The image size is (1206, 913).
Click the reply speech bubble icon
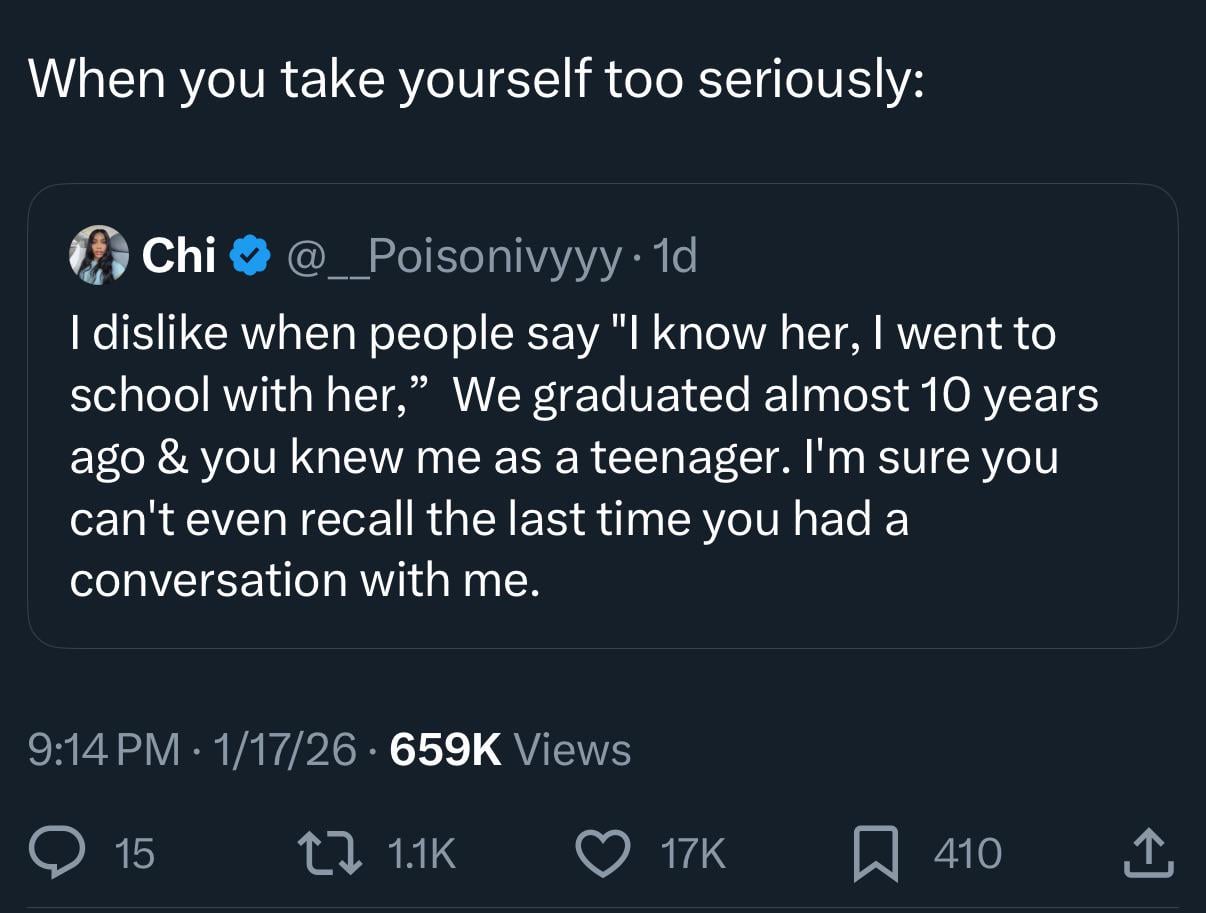pos(58,853)
